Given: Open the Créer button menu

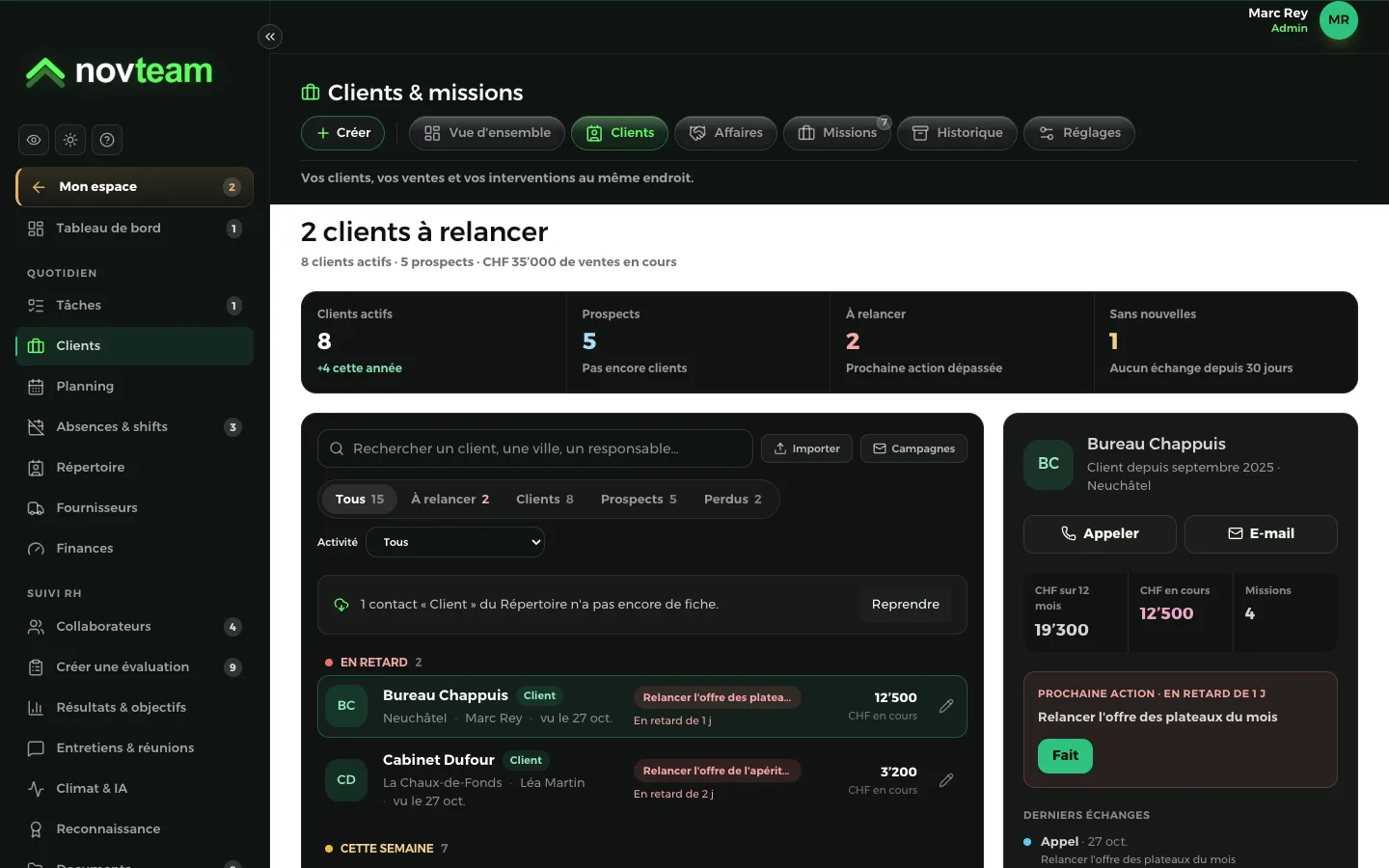Looking at the screenshot, I should (343, 133).
